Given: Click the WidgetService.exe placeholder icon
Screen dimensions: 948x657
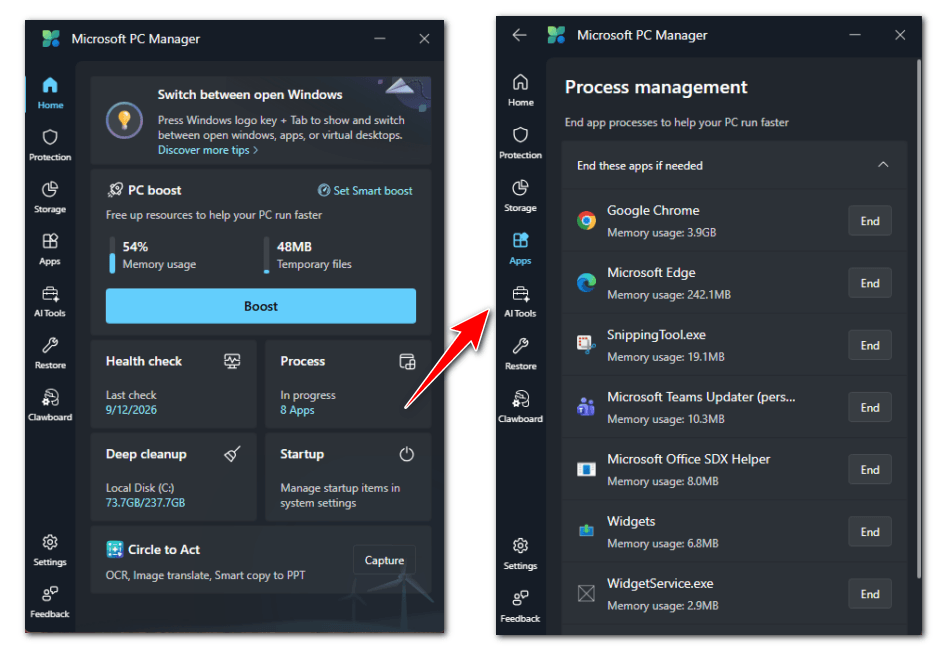Looking at the screenshot, I should tap(586, 594).
